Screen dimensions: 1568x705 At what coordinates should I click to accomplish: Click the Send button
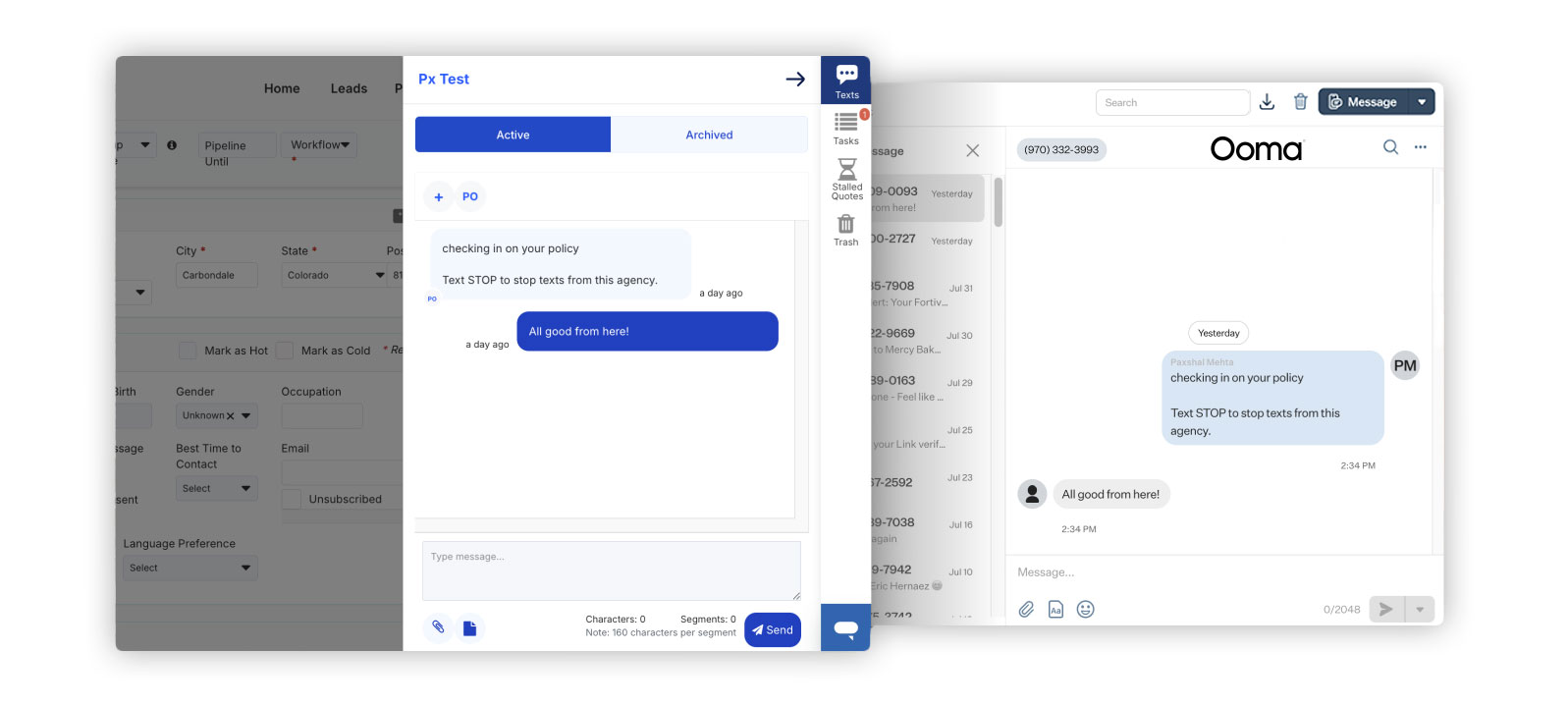coord(773,630)
